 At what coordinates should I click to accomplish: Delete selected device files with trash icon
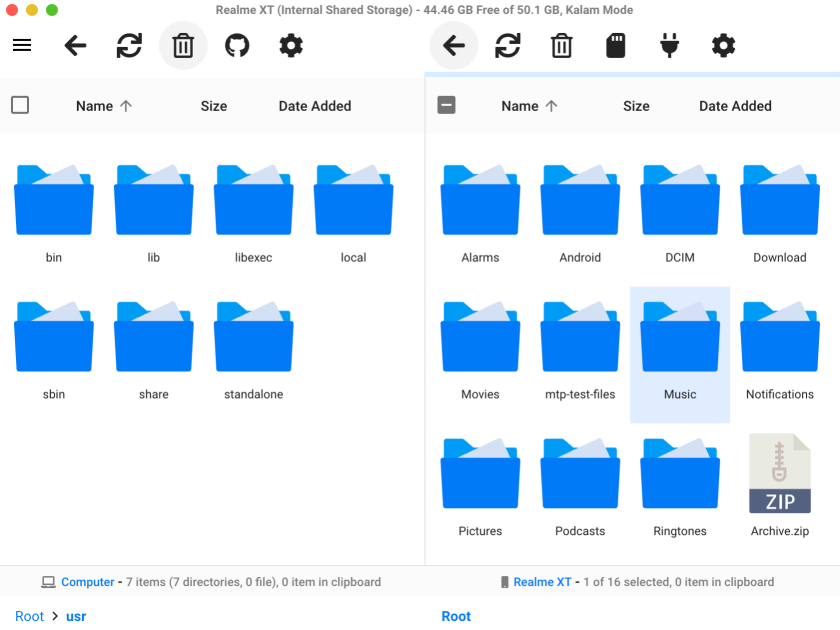pos(561,45)
